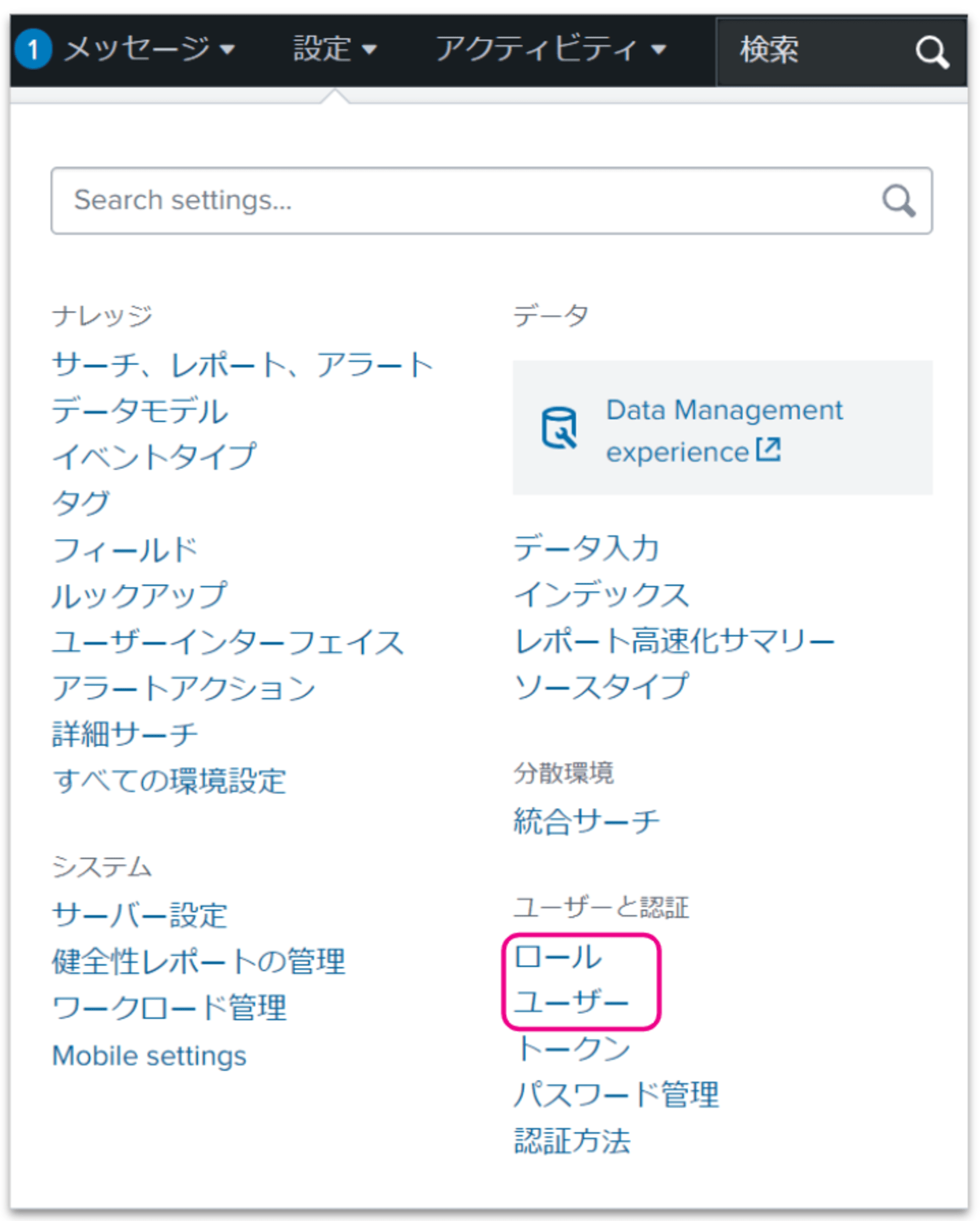Open the フィールド link
This screenshot has height=1221, width=980.
(125, 549)
